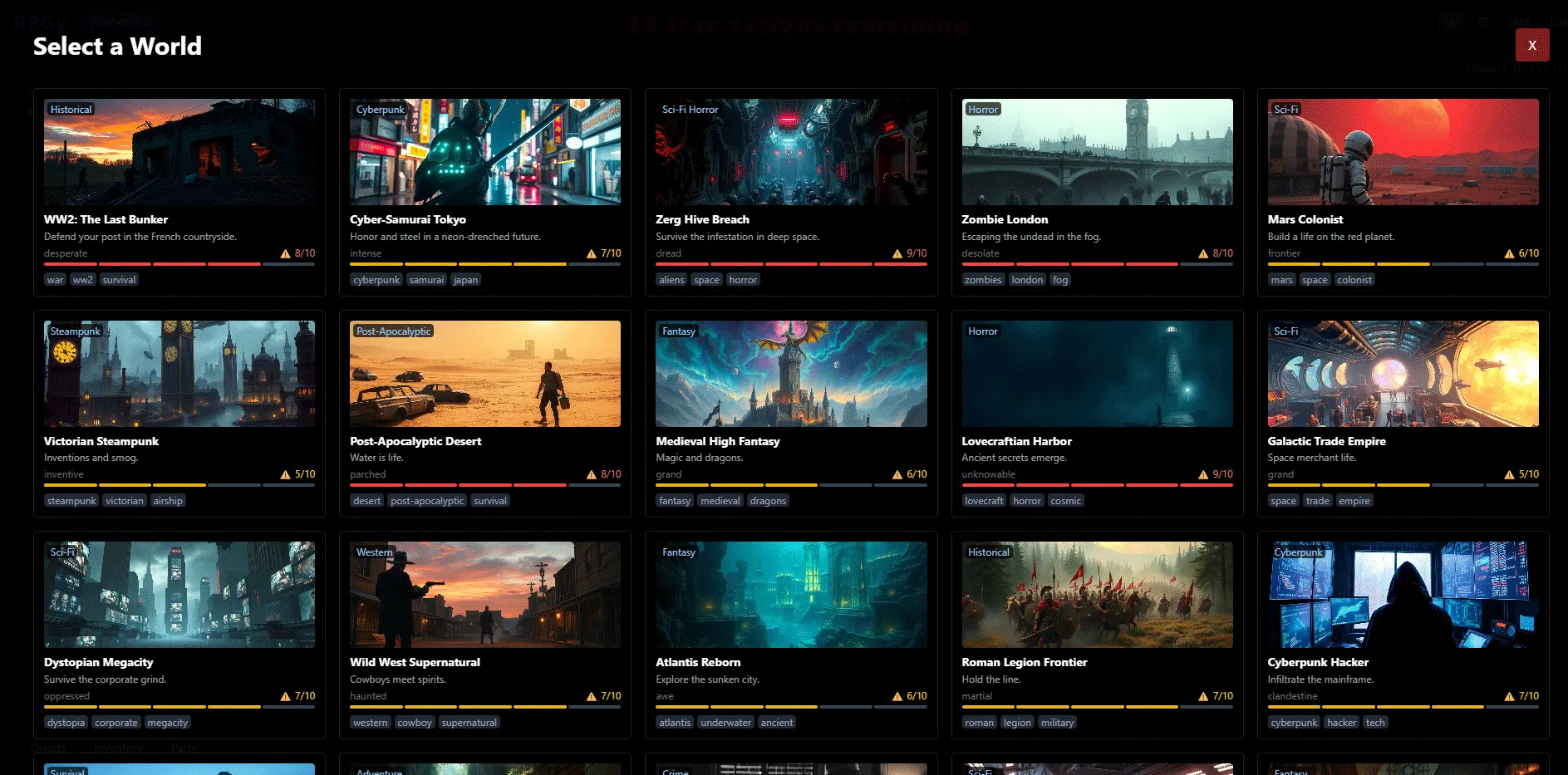Select the Zombie London bridge image
Screen dimensions: 1568x775
pyautogui.click(x=1097, y=152)
